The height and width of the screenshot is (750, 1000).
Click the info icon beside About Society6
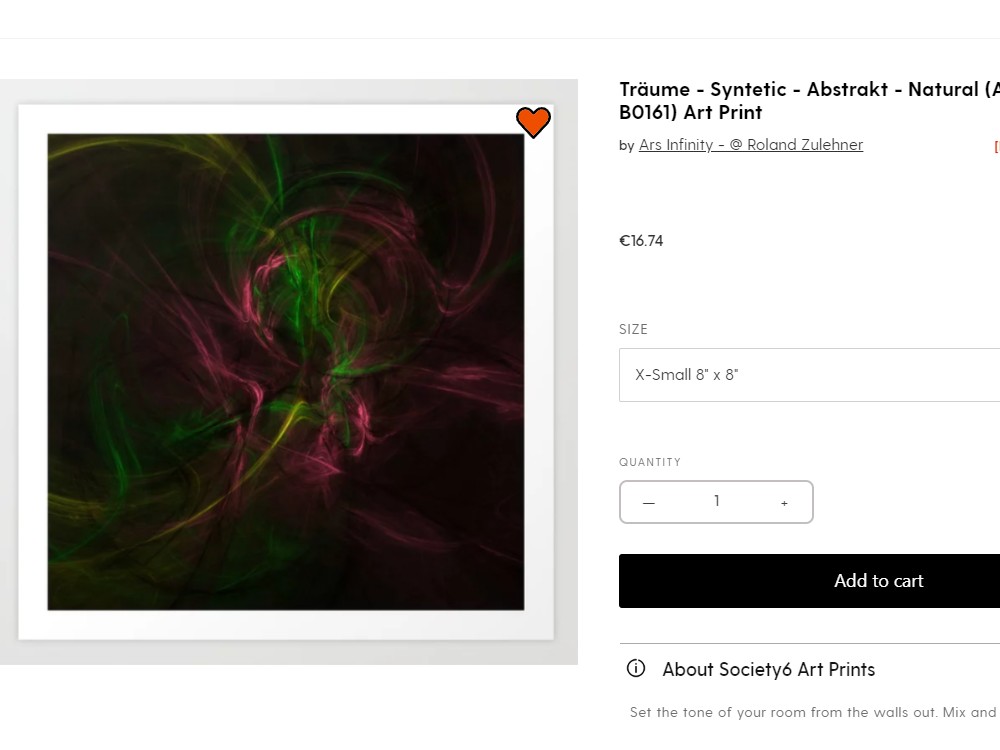click(x=636, y=669)
